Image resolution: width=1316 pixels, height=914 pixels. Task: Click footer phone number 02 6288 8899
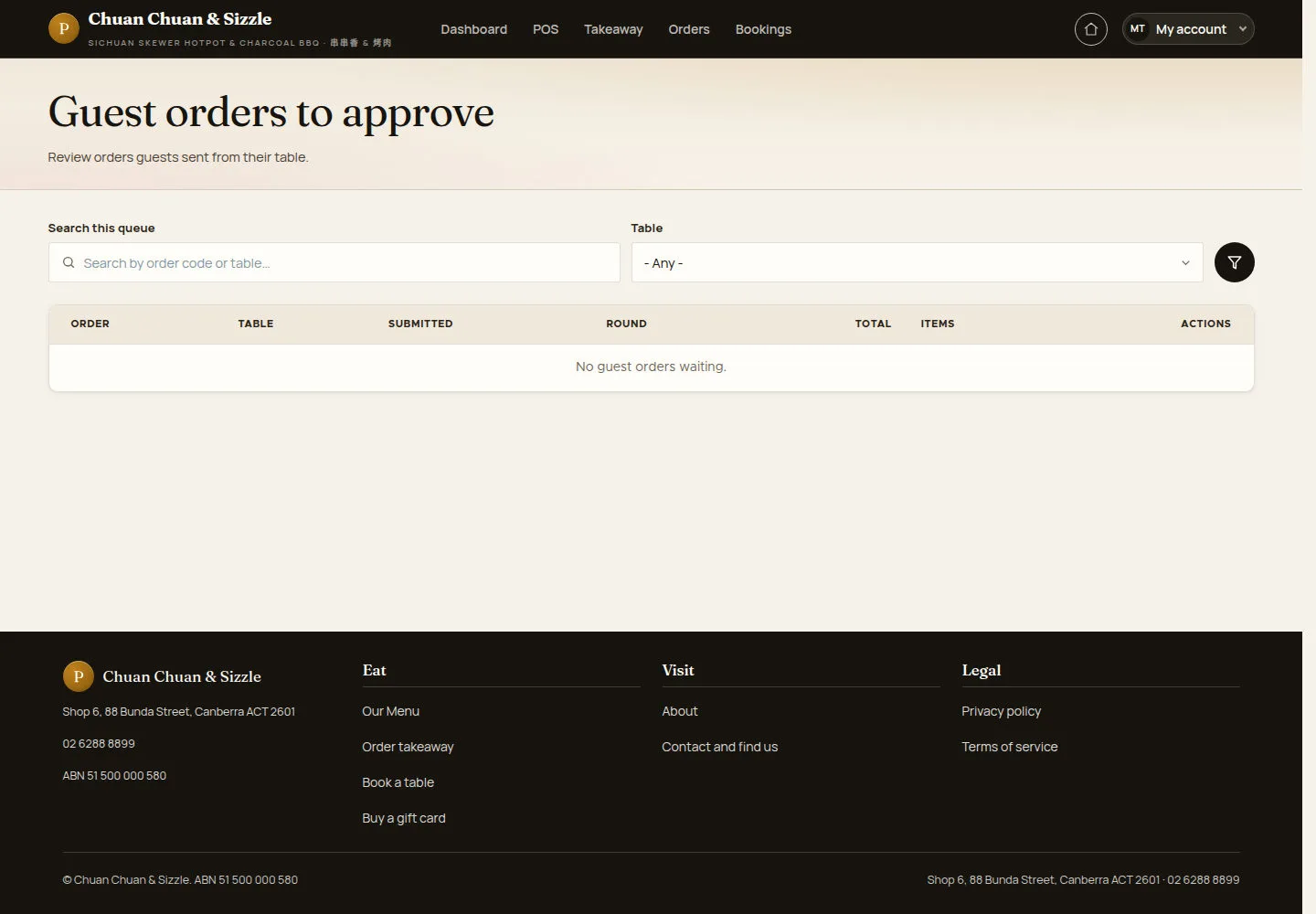99,743
